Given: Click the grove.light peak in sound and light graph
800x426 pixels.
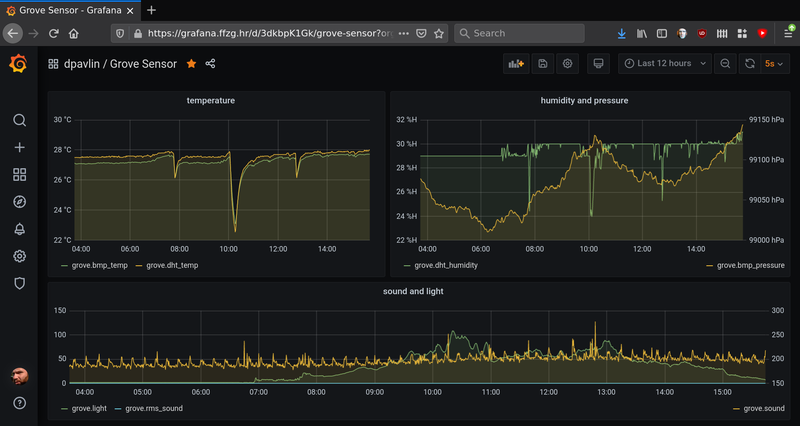Looking at the screenshot, I should coord(452,332).
